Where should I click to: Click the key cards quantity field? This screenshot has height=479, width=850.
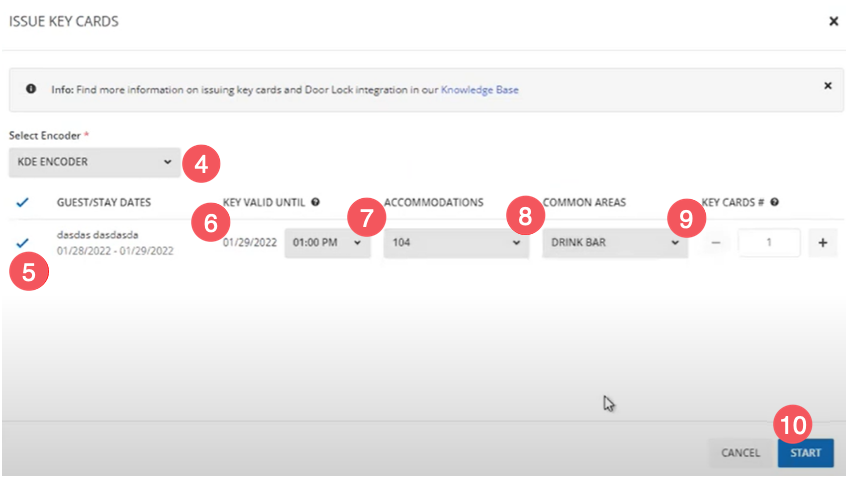point(768,243)
